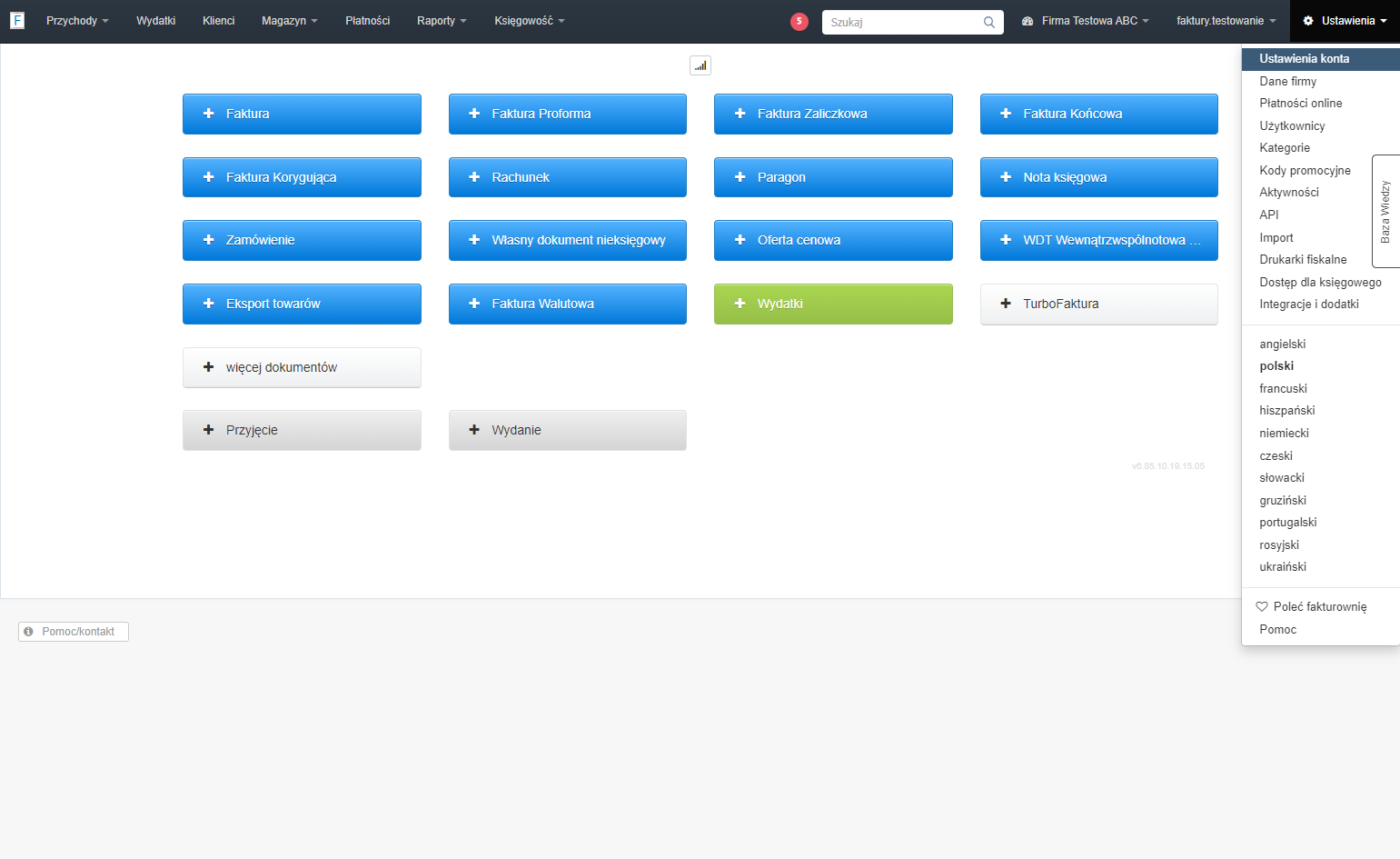Expand the Magazyn dropdown menu
Screen dimensions: 1400x859
(x=290, y=21)
